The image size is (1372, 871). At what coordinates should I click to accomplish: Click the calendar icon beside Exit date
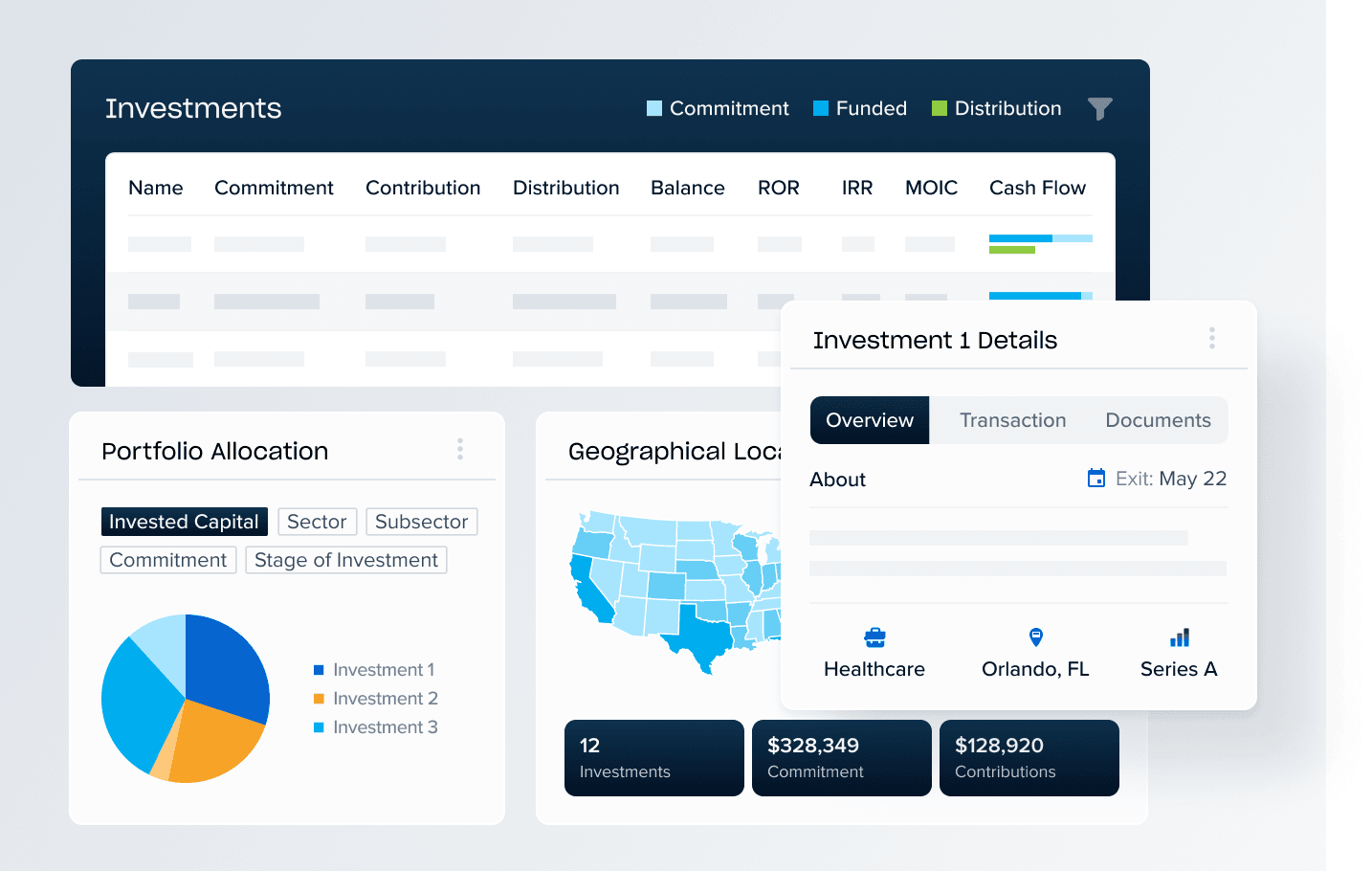pos(1096,479)
